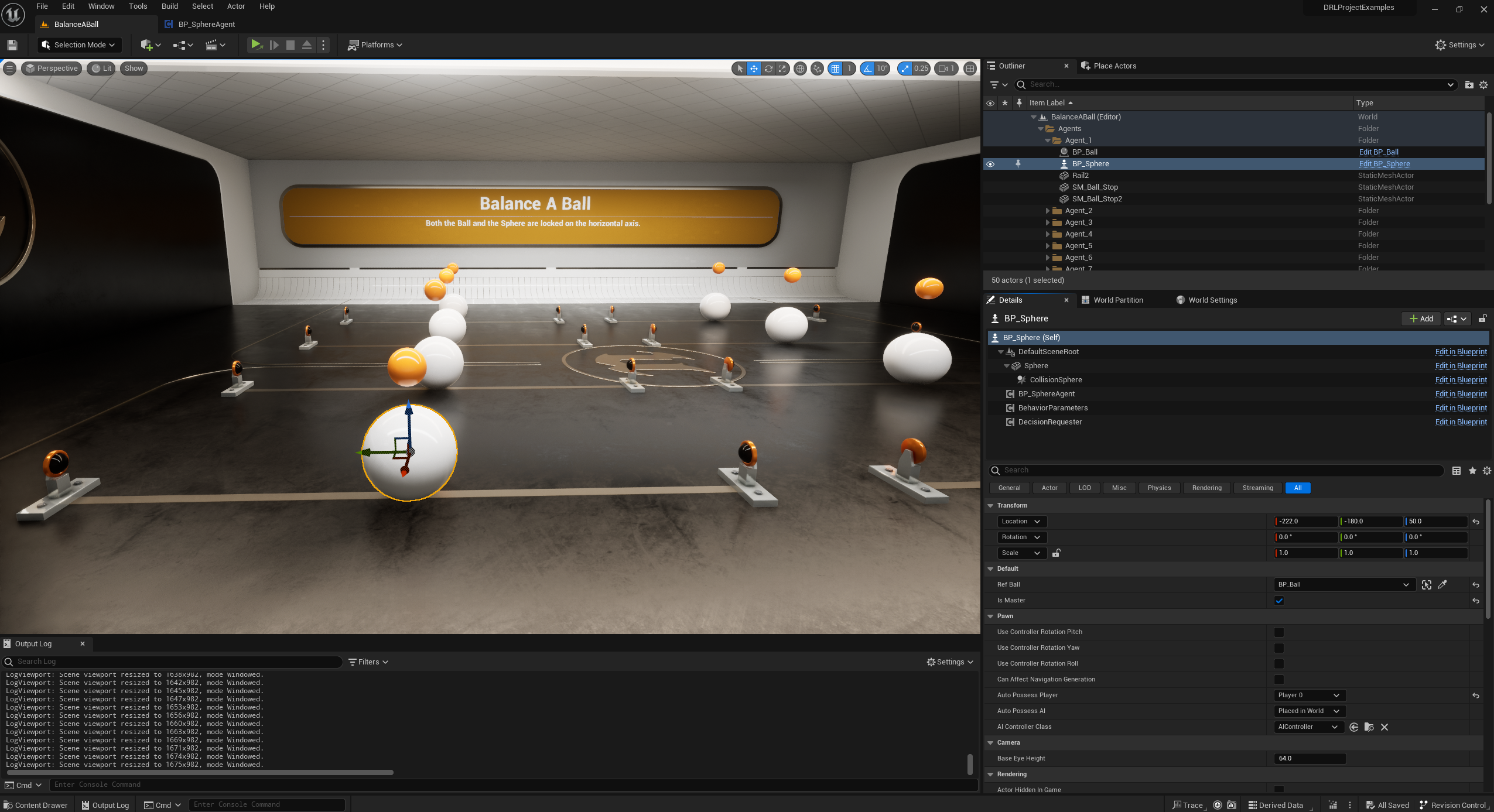The height and width of the screenshot is (812, 1494).
Task: Open Outliner filter options icon
Action: 998,85
